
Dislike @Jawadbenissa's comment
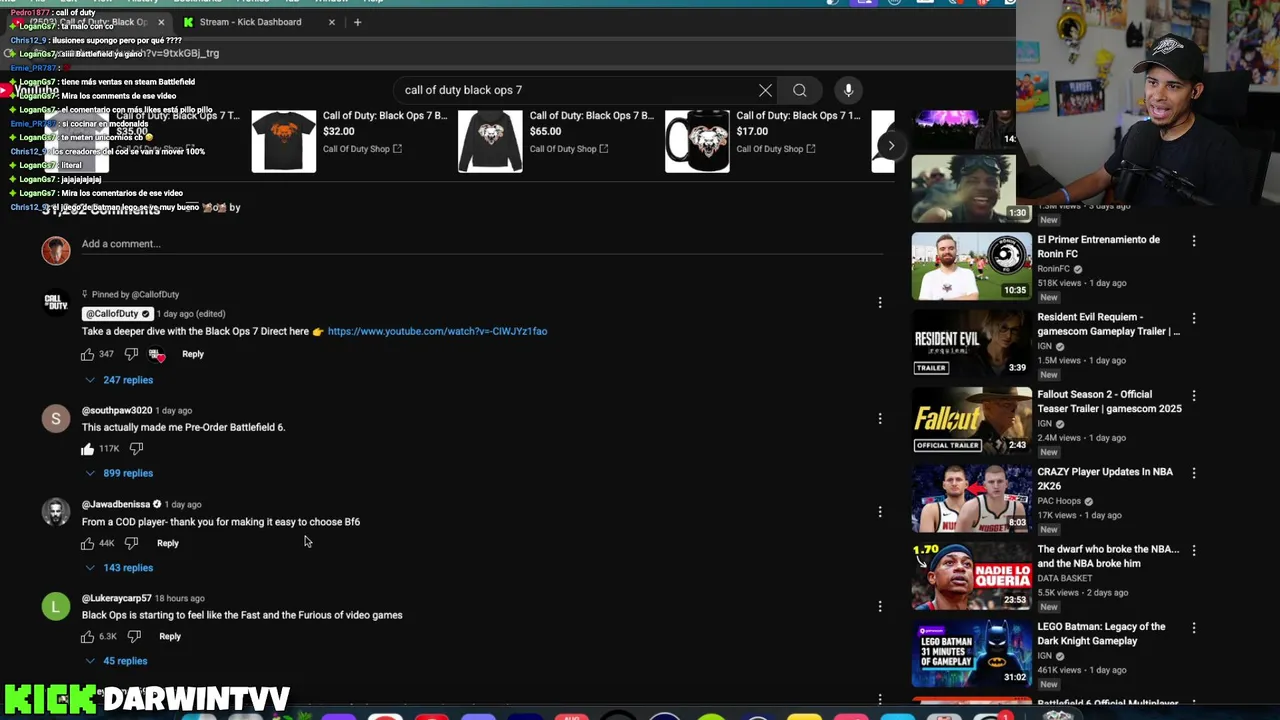(x=131, y=543)
